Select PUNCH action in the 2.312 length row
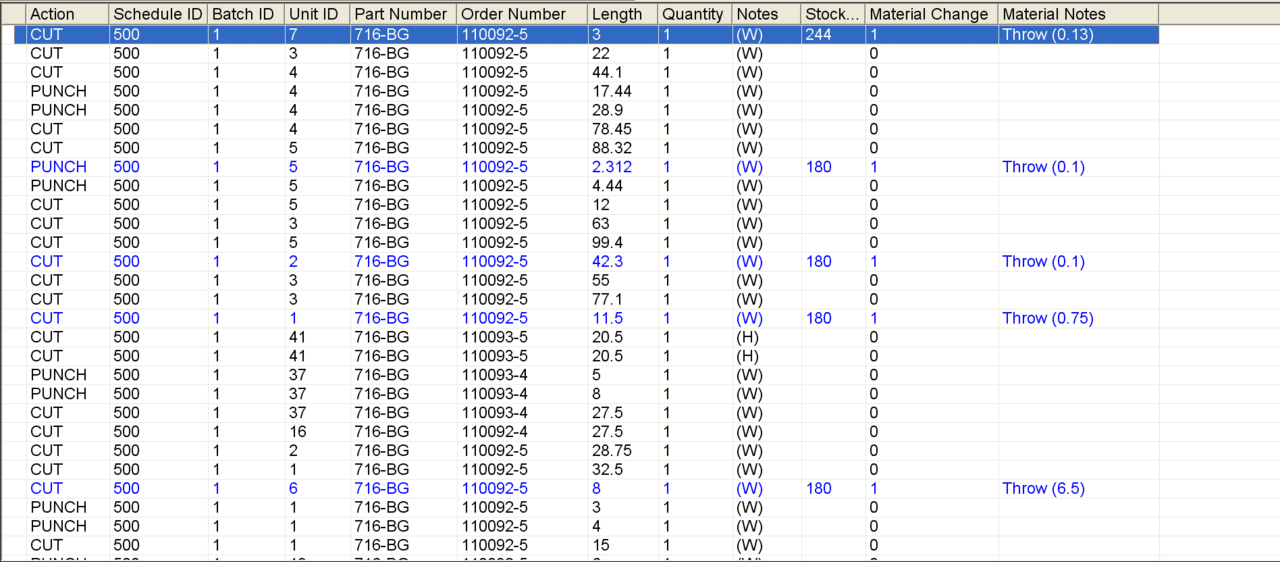1280x562 pixels. pos(58,167)
